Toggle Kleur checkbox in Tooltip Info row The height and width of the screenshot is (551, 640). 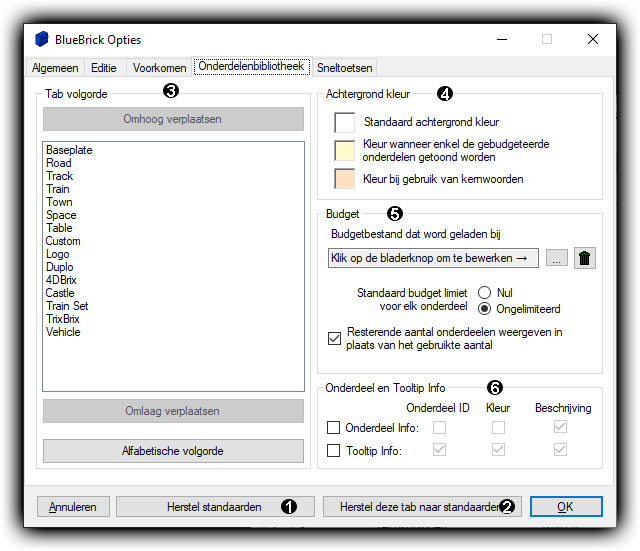pos(498,450)
